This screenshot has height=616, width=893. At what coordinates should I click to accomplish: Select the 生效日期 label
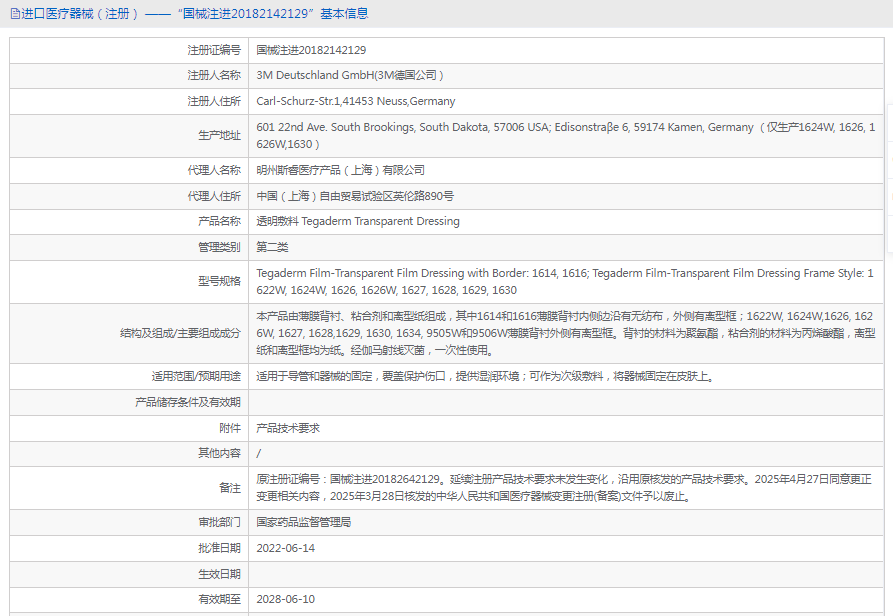(x=219, y=574)
